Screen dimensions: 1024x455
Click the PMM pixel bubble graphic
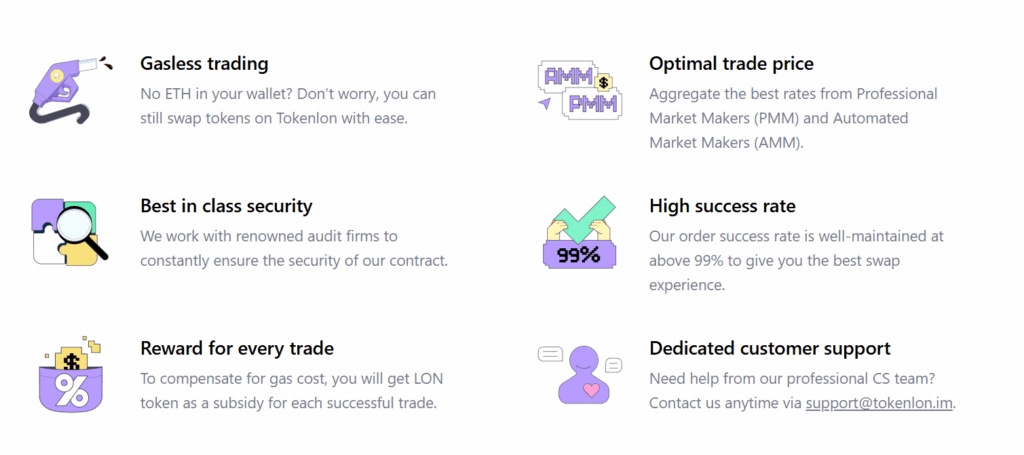(x=592, y=102)
